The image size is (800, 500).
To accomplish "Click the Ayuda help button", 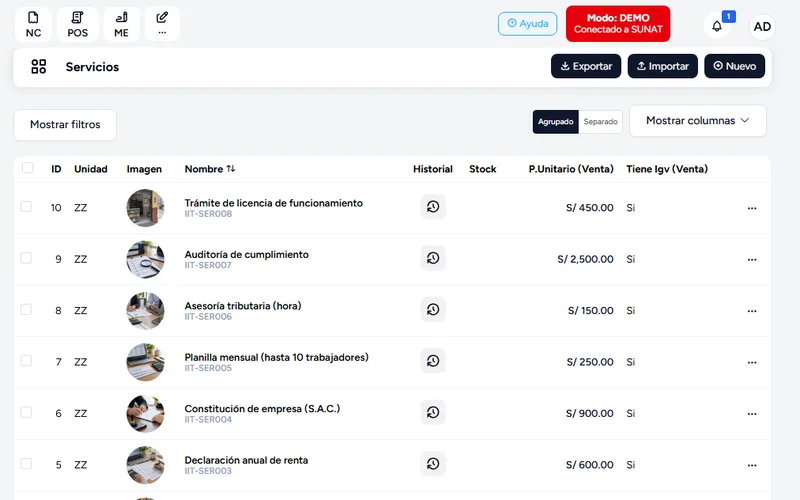I will pos(528,24).
